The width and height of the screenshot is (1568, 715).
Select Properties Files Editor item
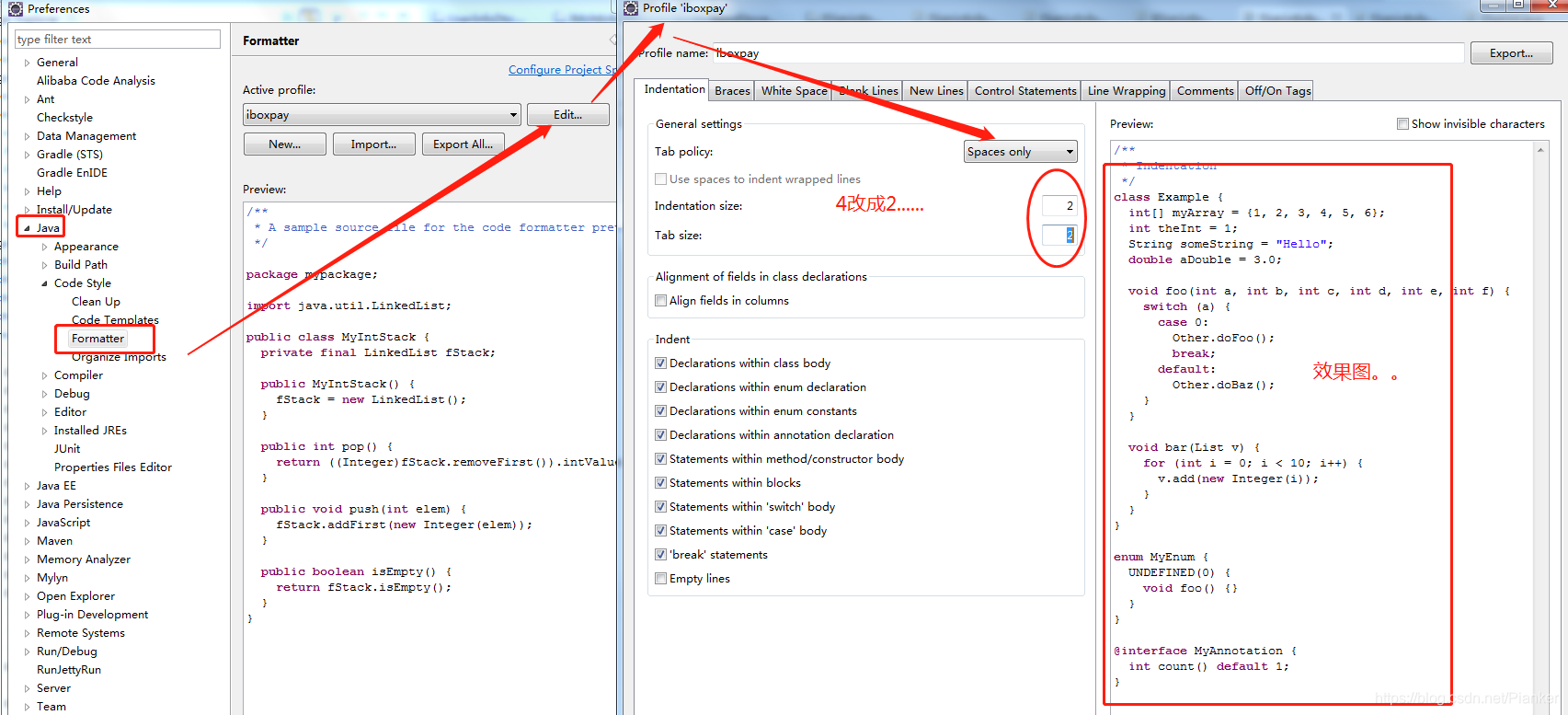[x=113, y=467]
